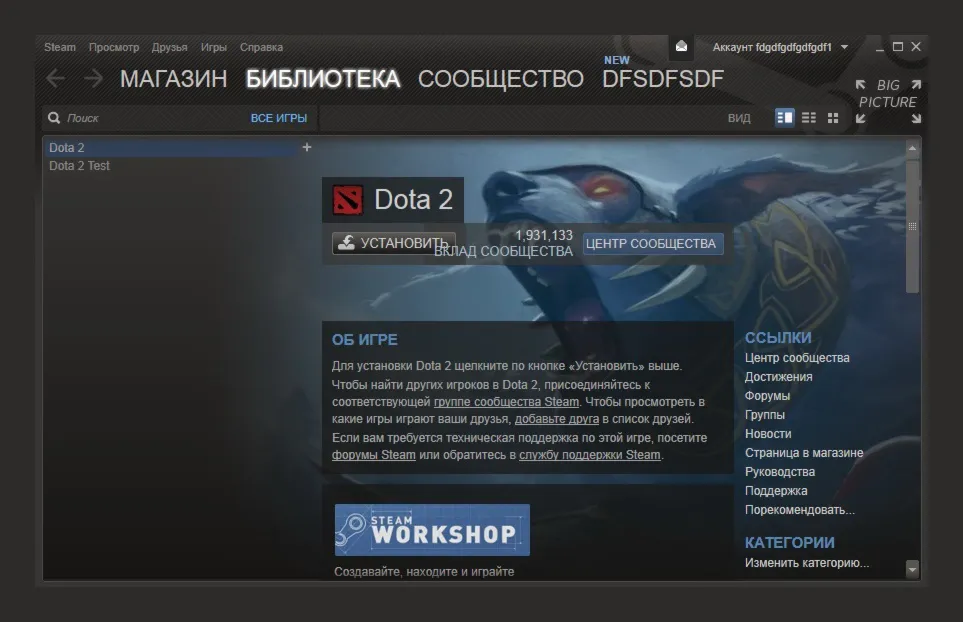Open the Справка menu

point(261,47)
